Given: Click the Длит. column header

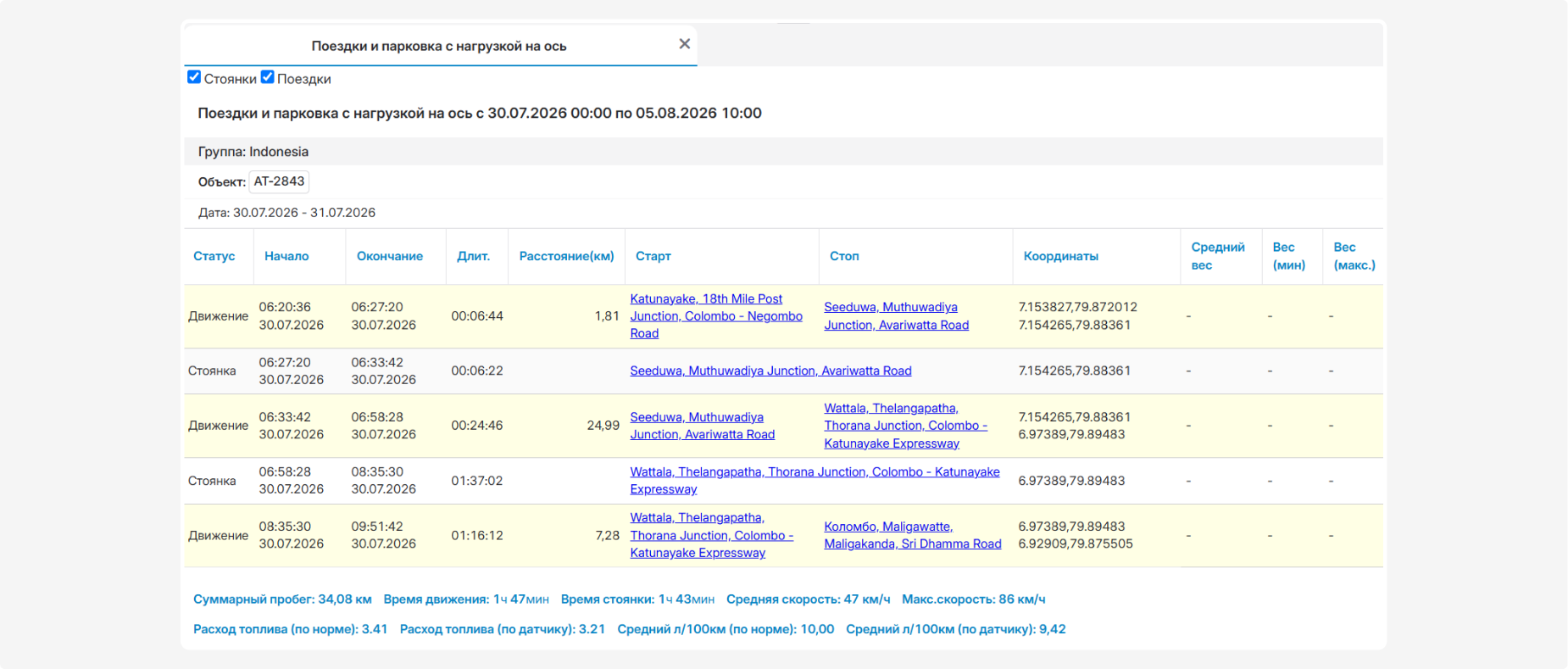Looking at the screenshot, I should point(474,256).
